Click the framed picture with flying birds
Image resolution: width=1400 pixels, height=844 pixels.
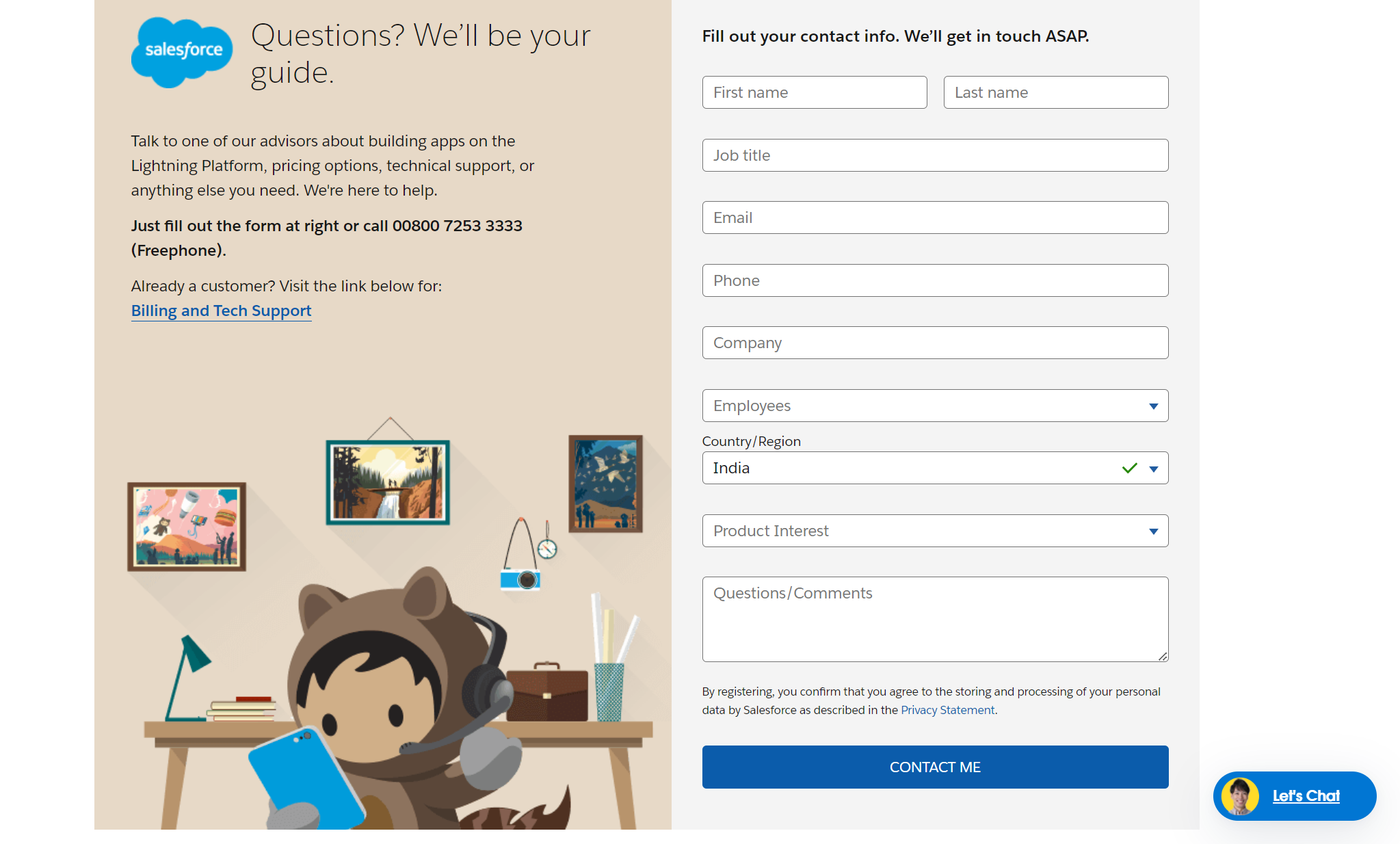pyautogui.click(x=605, y=484)
